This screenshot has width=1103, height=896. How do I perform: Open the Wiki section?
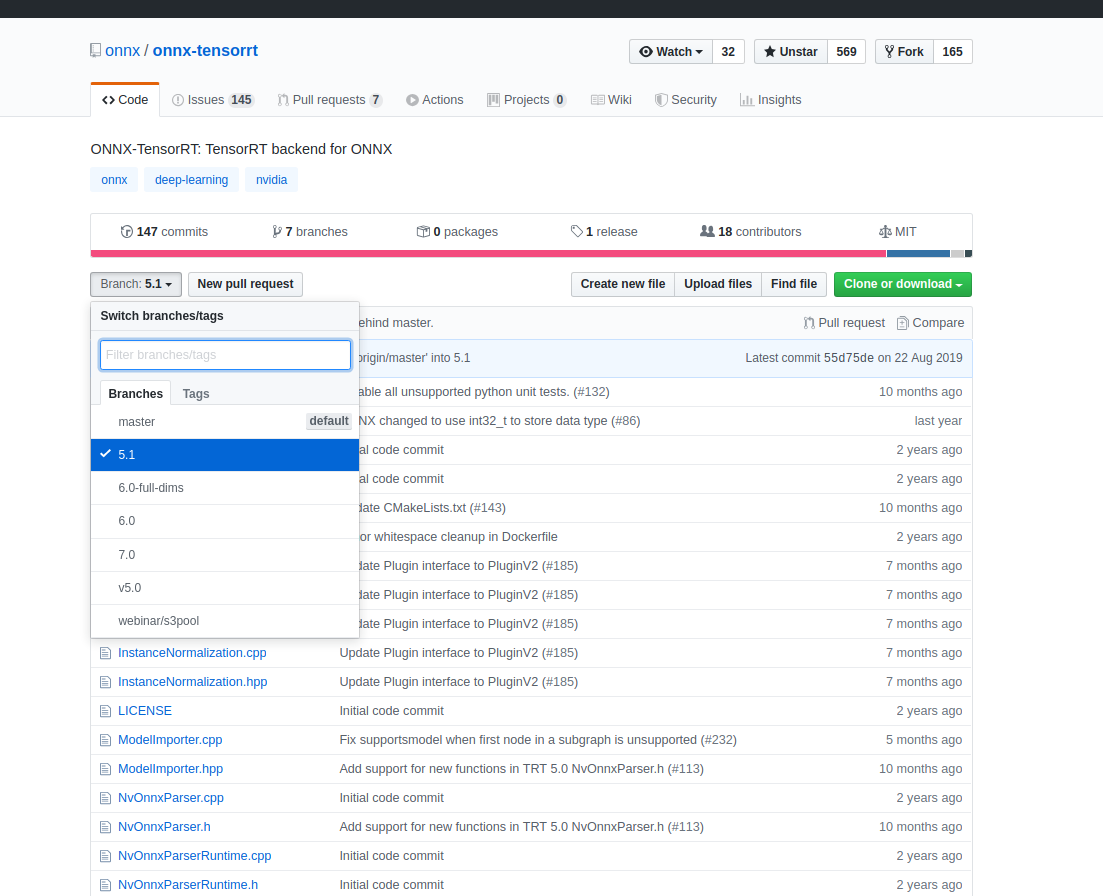pos(610,99)
